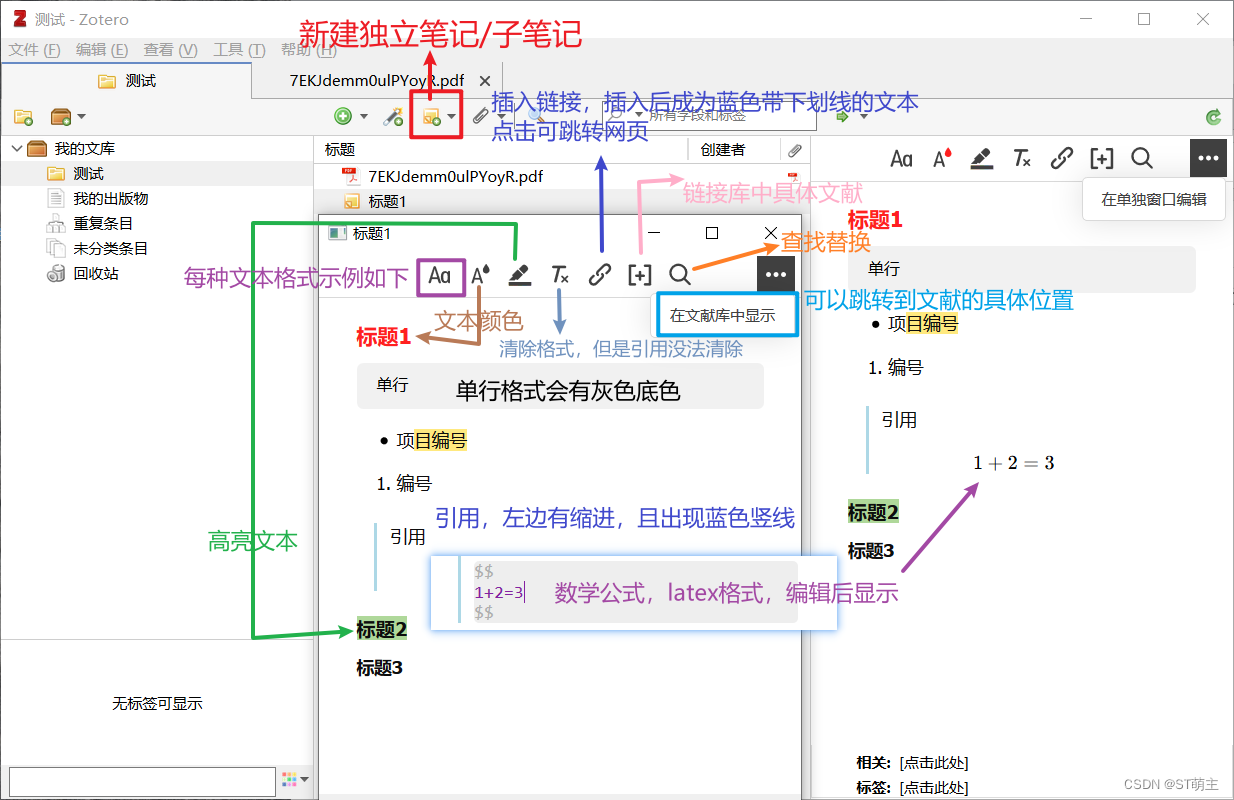Open dropdown arrow beside tag color icon
Screen dimensions: 1234x800
[304, 779]
